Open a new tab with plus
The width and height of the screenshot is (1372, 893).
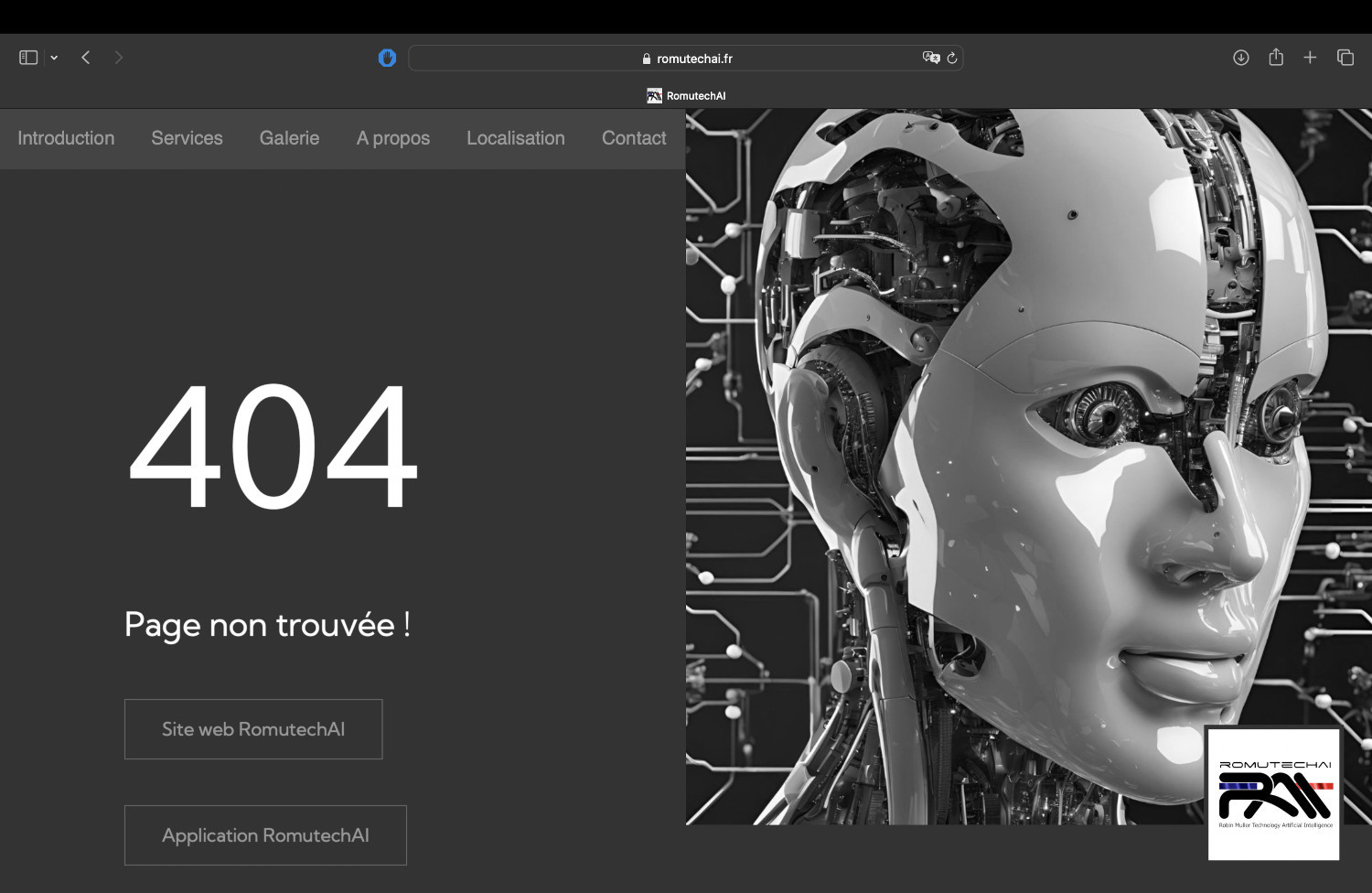click(1310, 58)
